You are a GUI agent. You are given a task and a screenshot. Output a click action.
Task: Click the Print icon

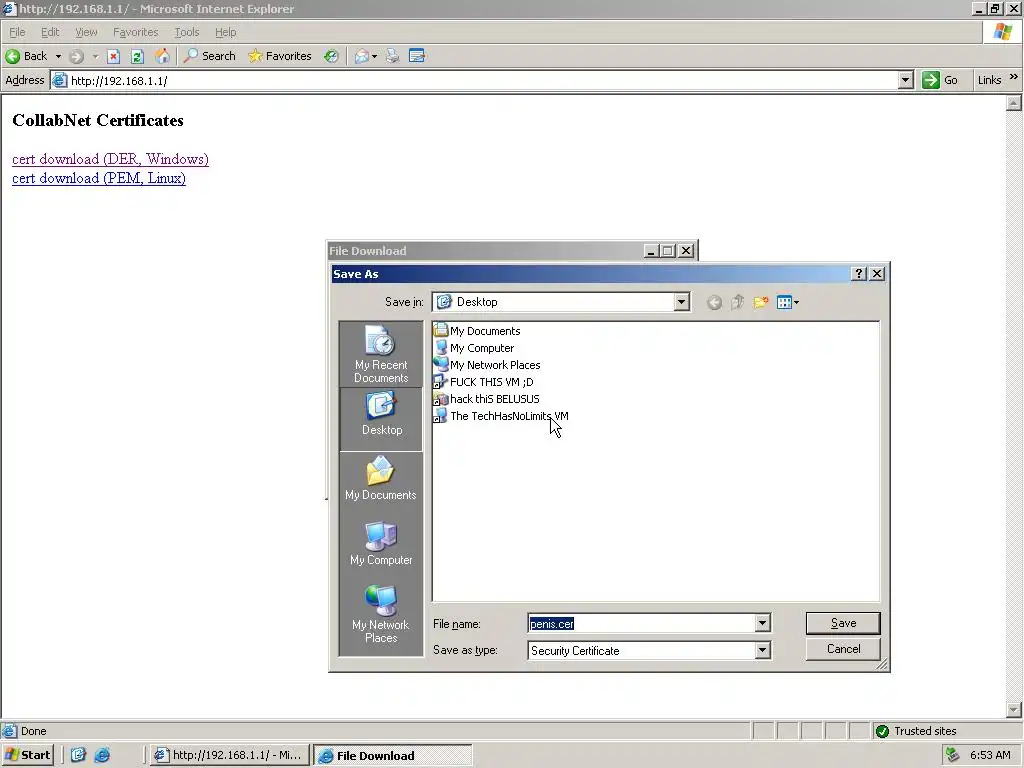[392, 56]
